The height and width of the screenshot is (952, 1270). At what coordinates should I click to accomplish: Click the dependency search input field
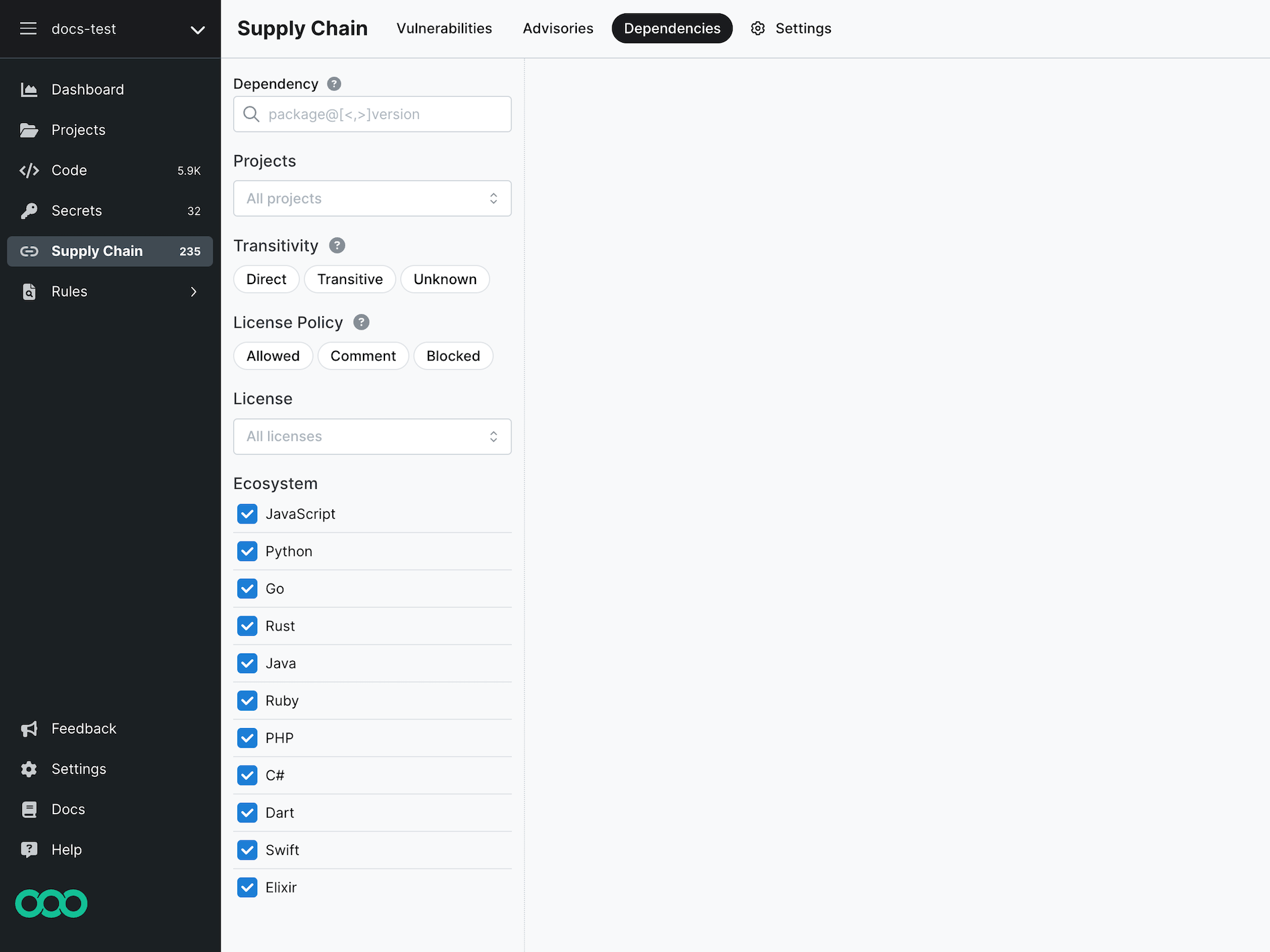(x=372, y=114)
